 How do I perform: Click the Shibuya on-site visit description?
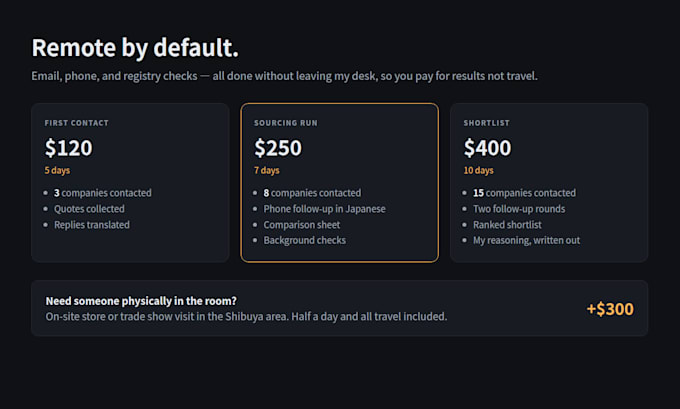(x=246, y=316)
